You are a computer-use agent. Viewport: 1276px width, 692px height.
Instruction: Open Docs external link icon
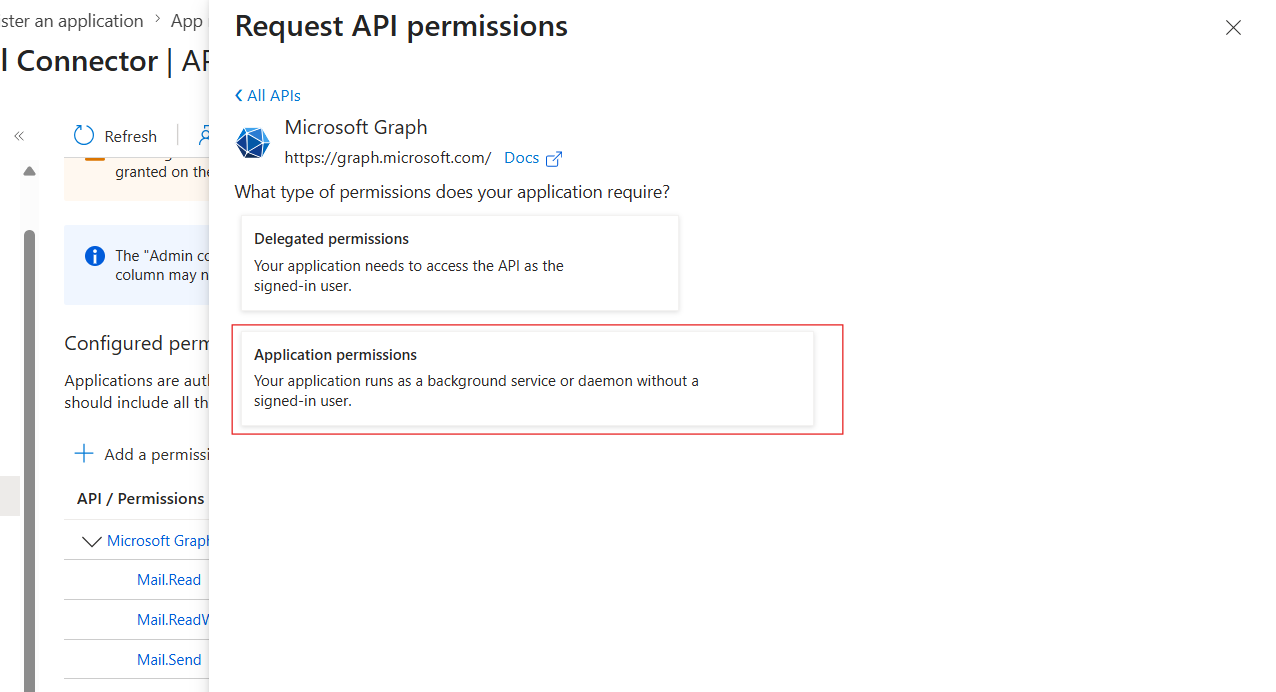point(554,158)
